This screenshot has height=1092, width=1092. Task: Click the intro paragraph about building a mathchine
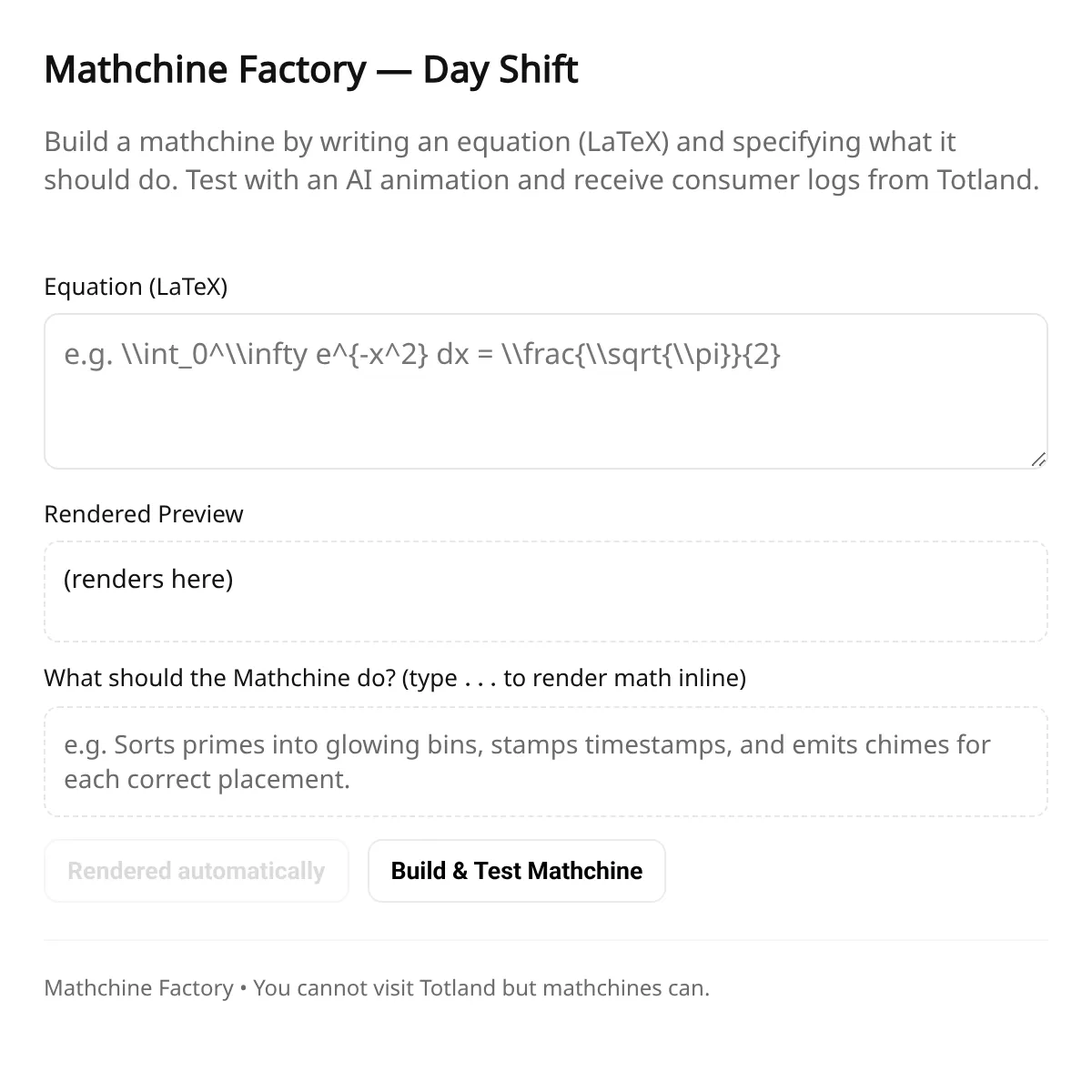[x=541, y=160]
